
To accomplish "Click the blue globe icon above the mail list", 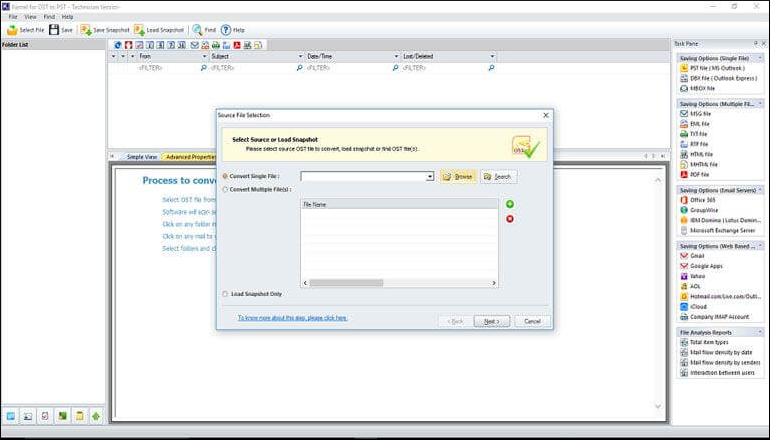I will (x=118, y=45).
